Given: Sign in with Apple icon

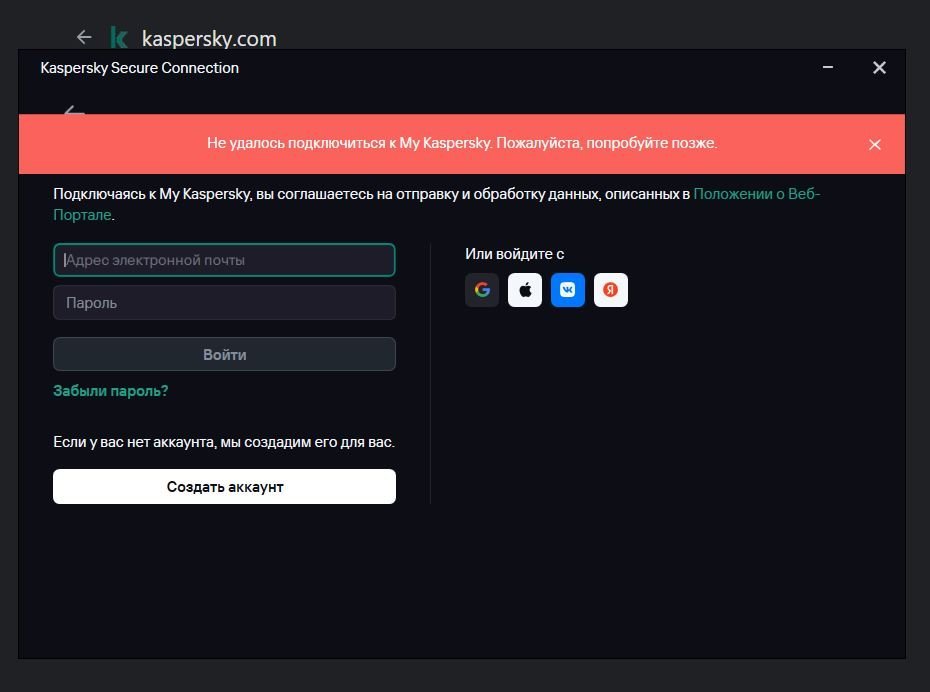Looking at the screenshot, I should (525, 290).
